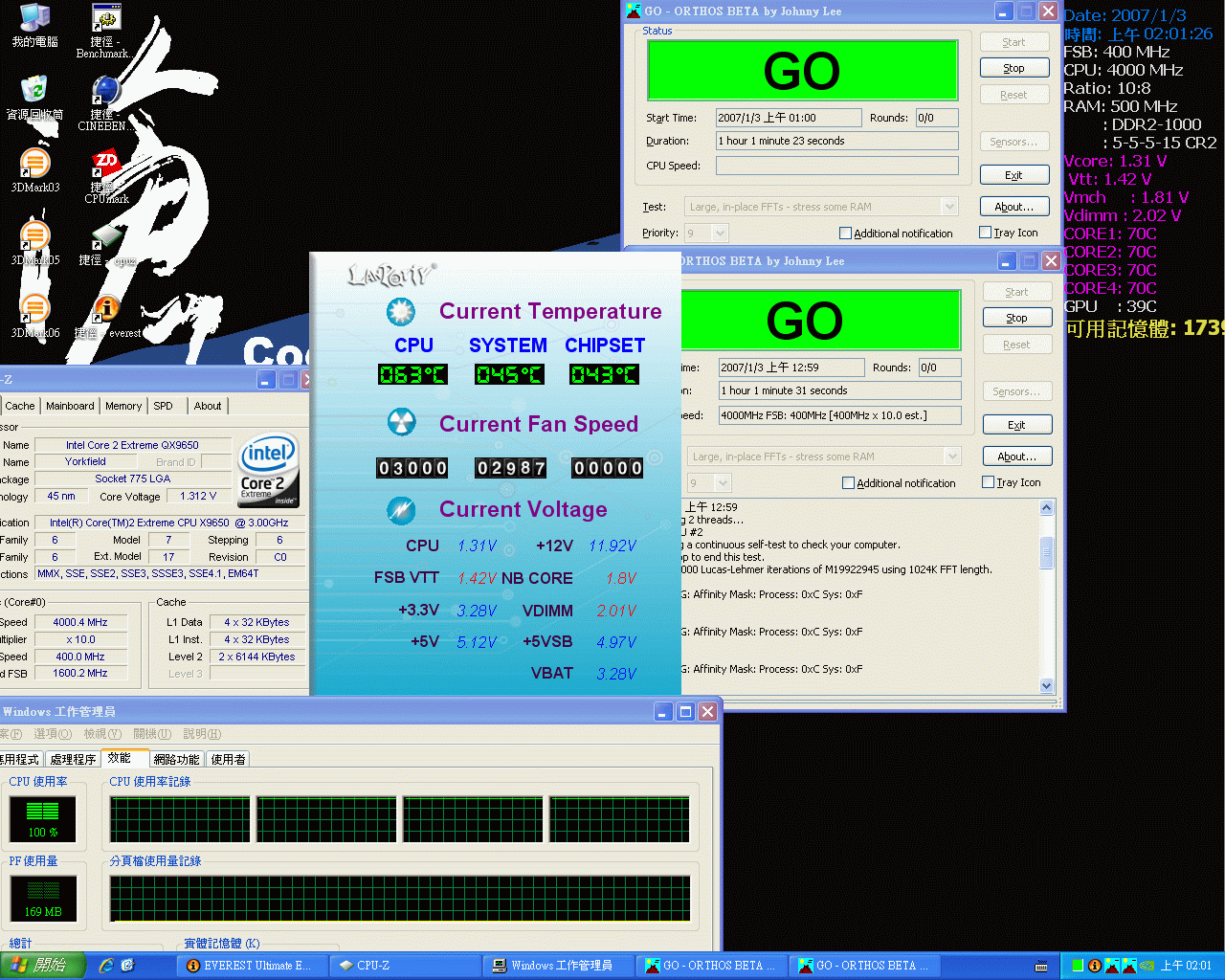Click taskbar clock showing 上午 02:01
This screenshot has height=980, width=1225.
coord(1186,966)
